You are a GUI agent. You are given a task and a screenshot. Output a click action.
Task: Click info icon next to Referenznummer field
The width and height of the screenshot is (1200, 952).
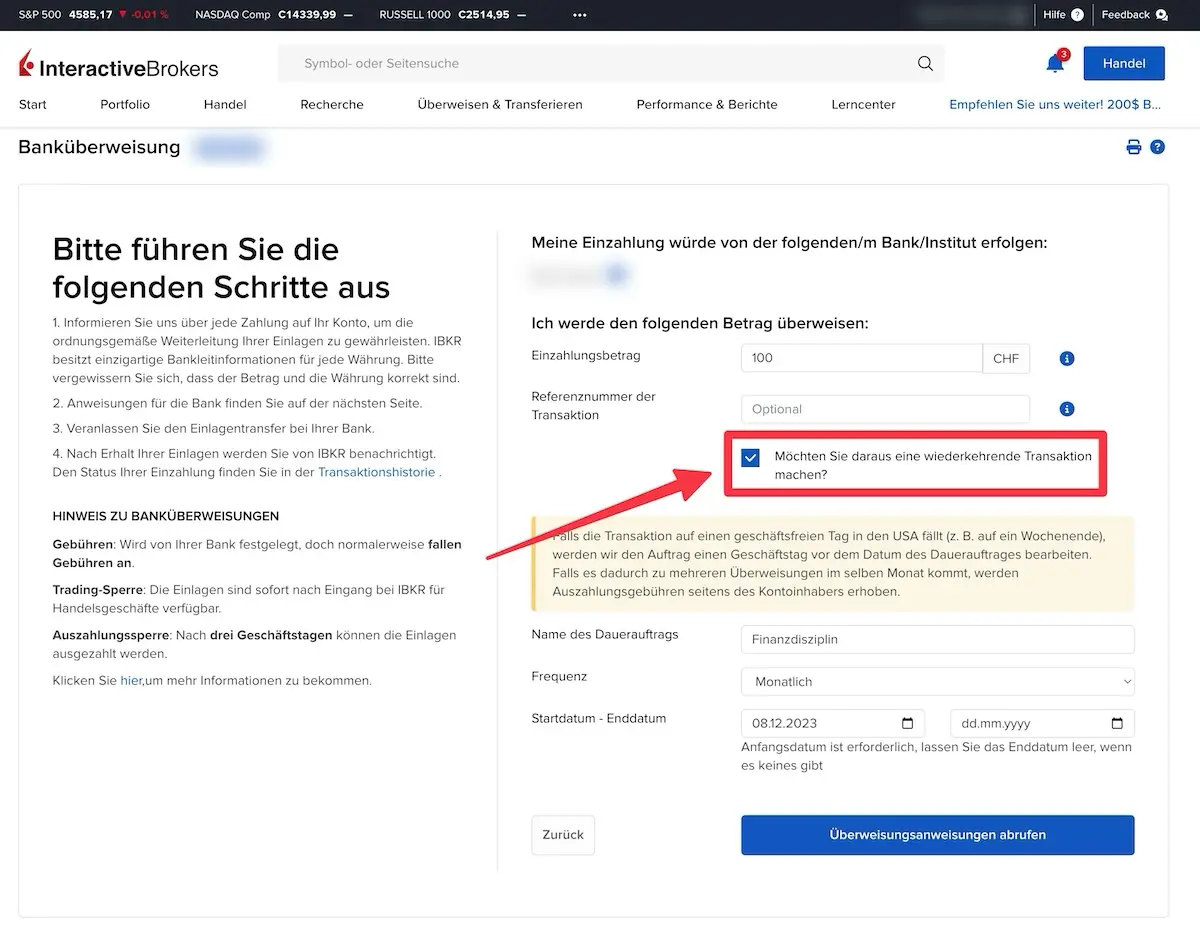(x=1067, y=409)
